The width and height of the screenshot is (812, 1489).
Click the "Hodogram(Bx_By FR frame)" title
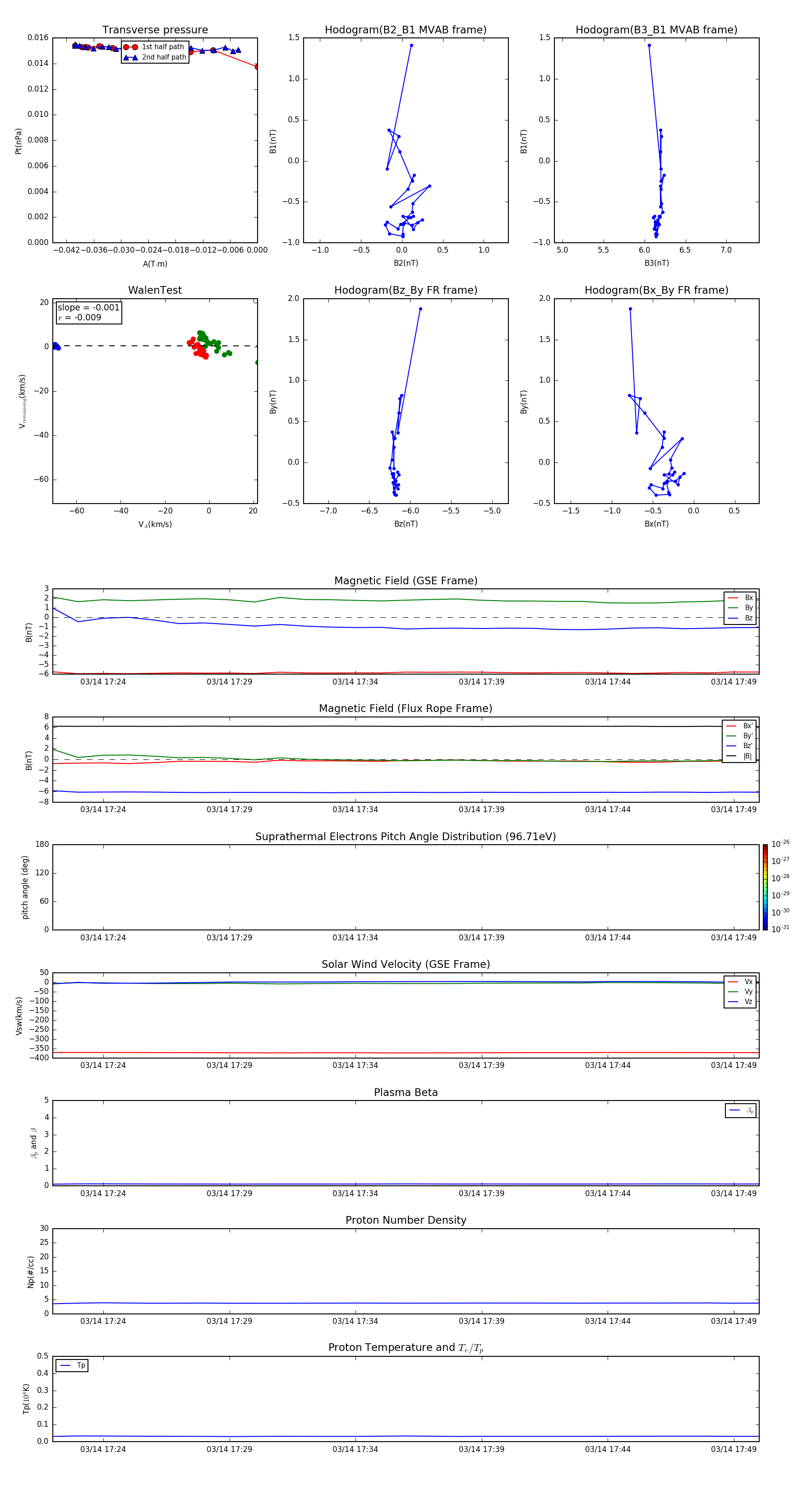656,290
